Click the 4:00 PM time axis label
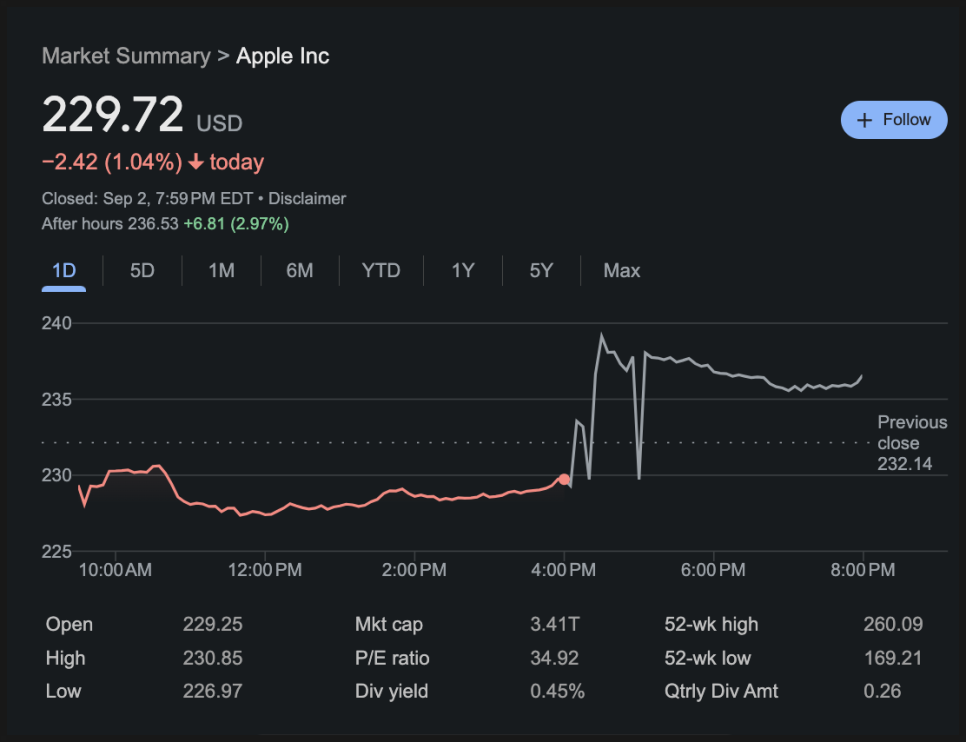This screenshot has height=742, width=966. 564,569
